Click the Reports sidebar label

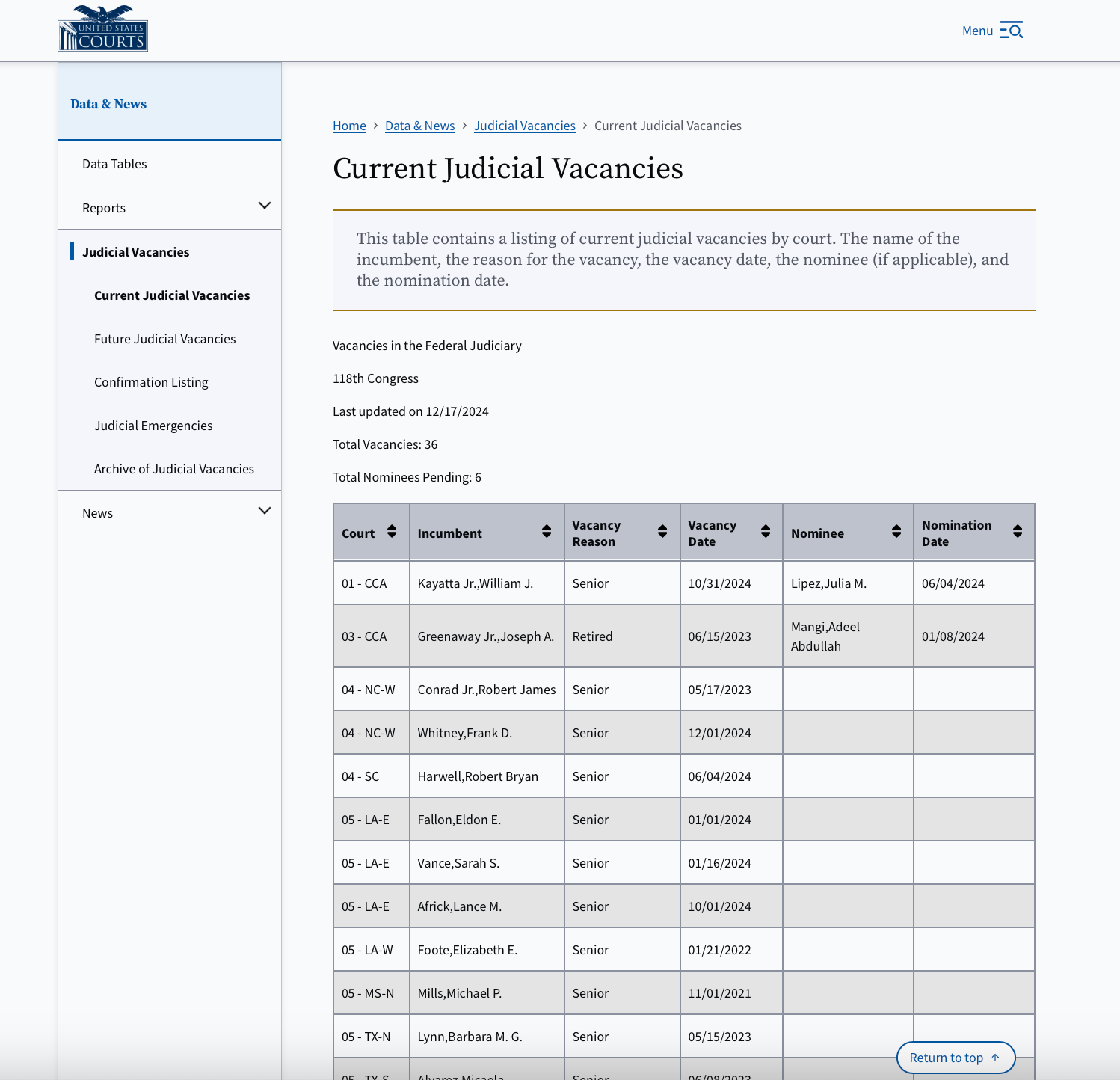104,208
